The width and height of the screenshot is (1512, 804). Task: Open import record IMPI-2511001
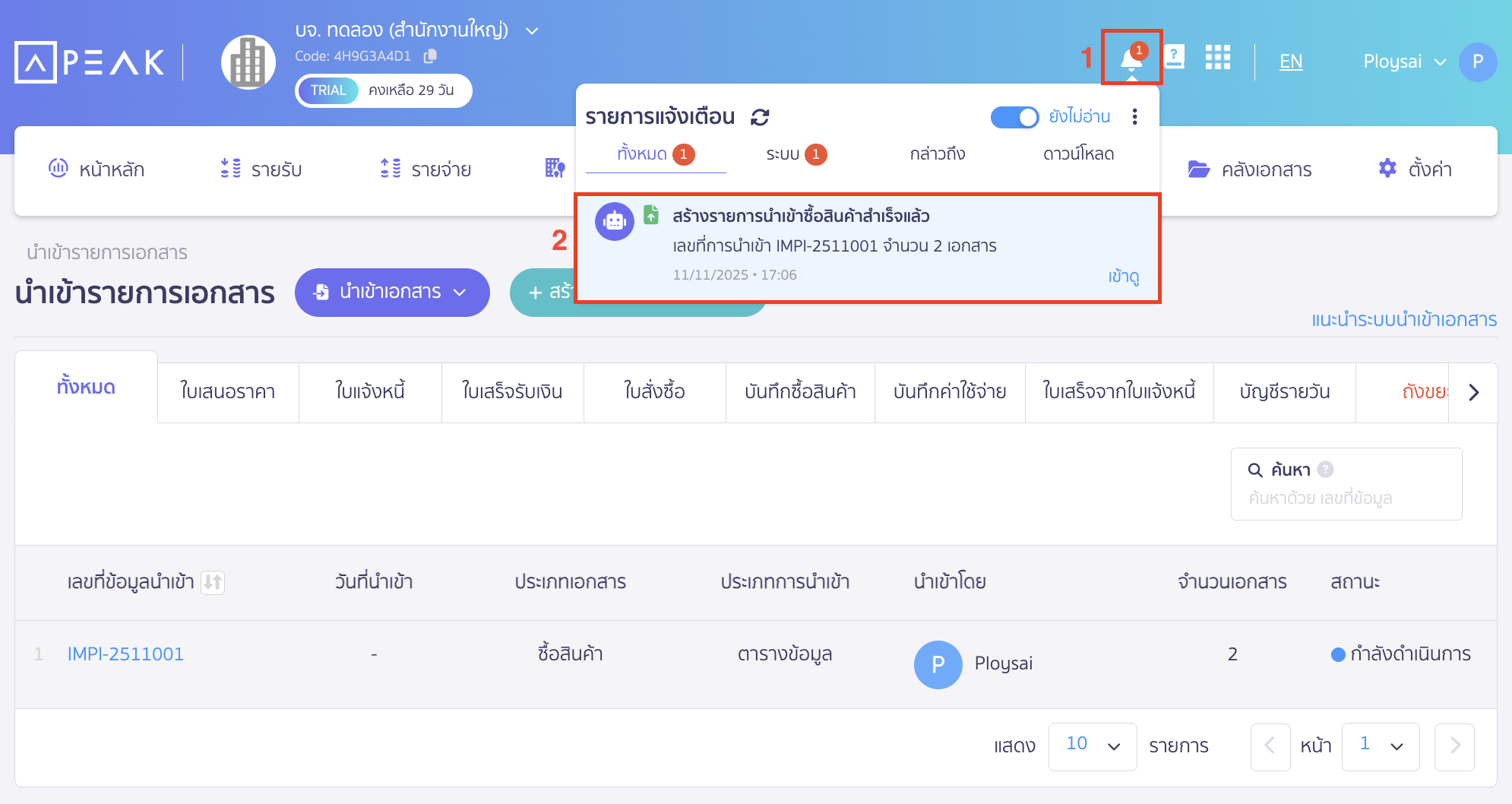pyautogui.click(x=126, y=654)
